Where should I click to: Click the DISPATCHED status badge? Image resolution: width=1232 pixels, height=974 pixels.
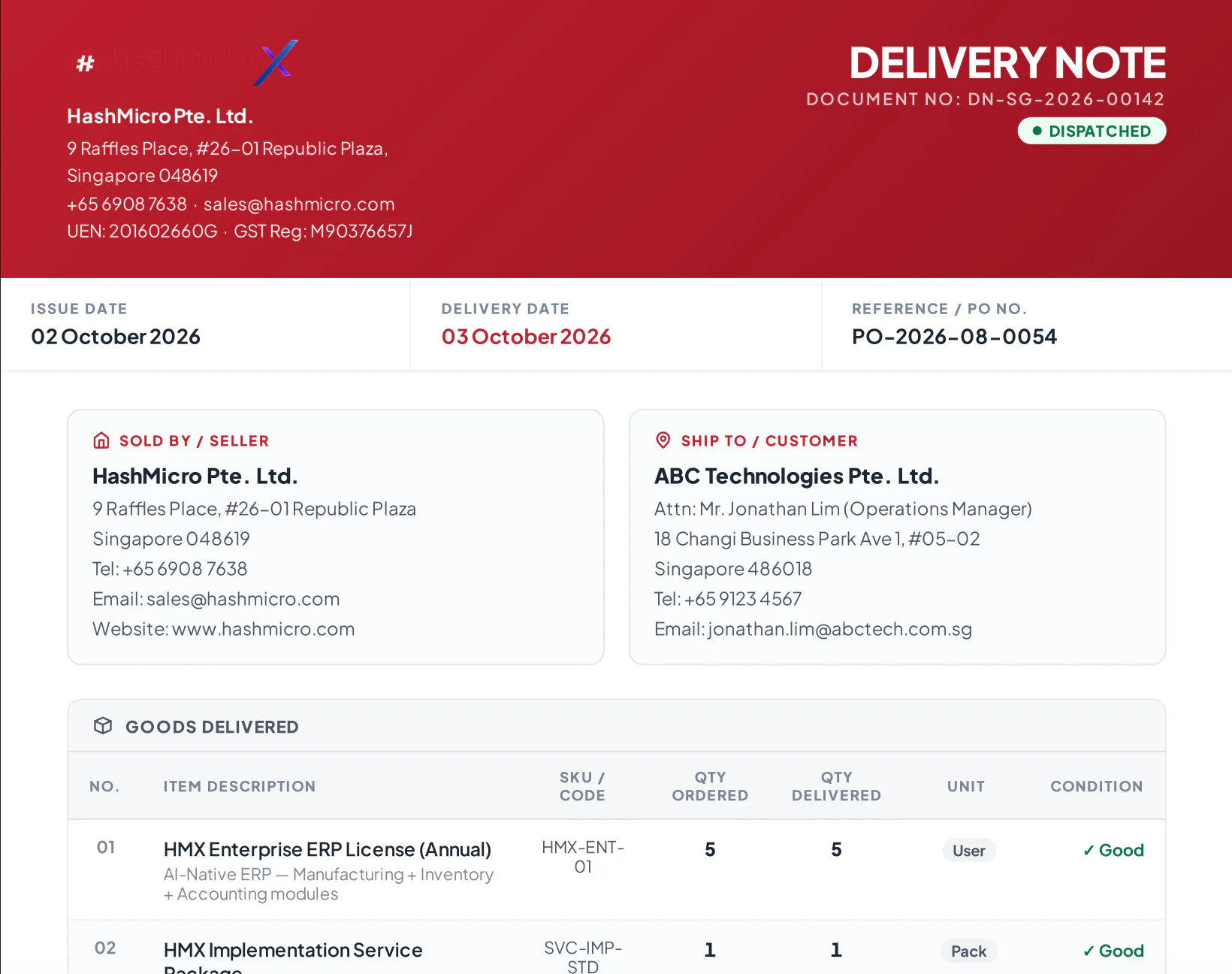(x=1092, y=131)
